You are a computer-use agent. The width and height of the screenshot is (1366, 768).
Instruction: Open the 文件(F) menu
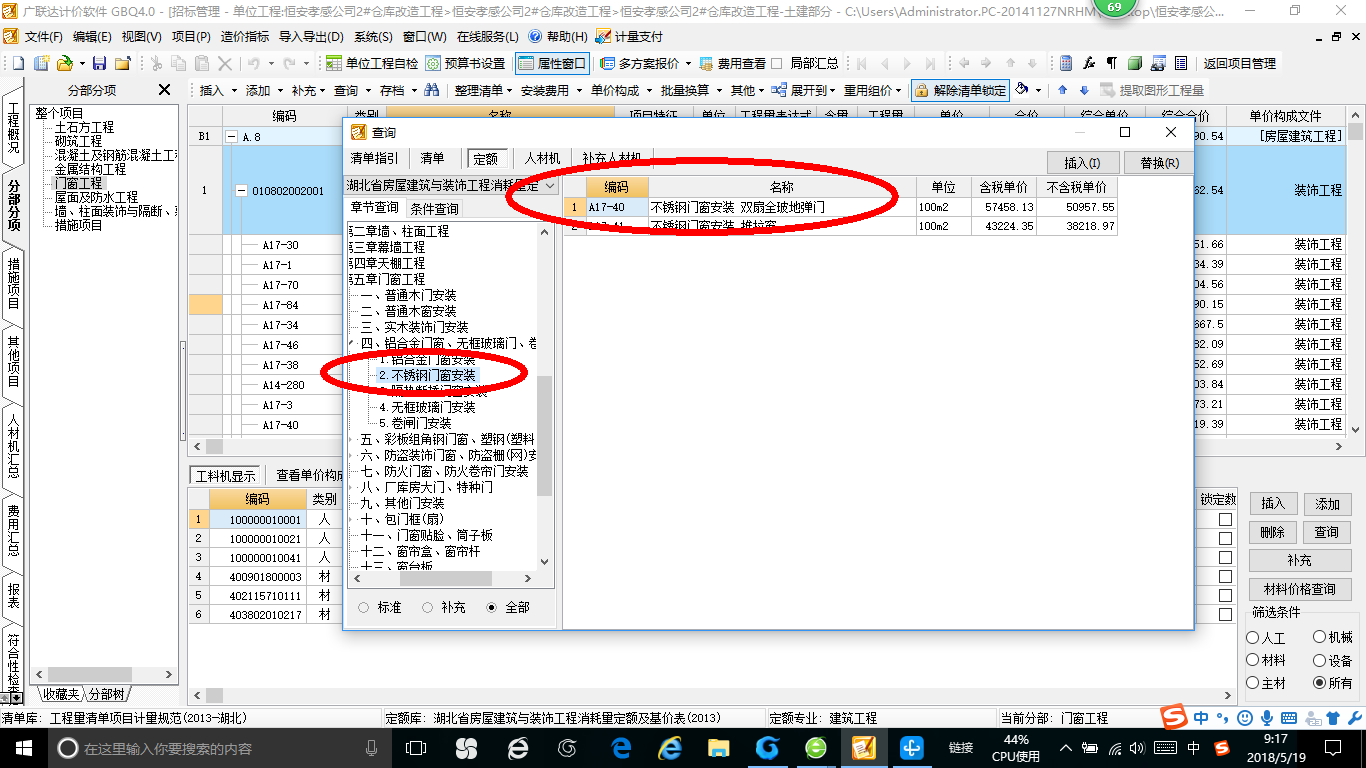(43, 37)
